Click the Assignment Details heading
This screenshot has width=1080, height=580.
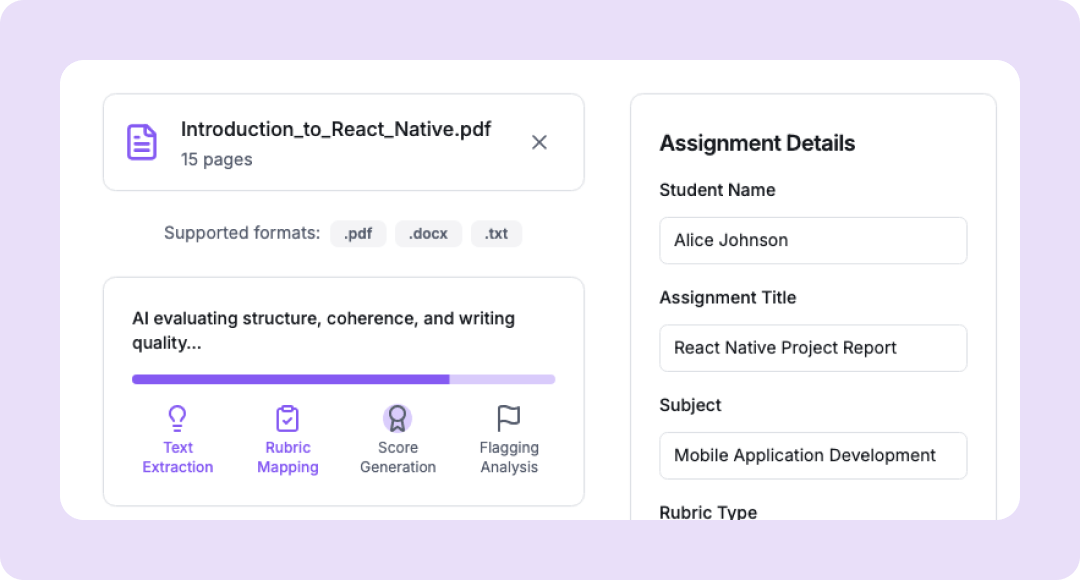coord(757,143)
